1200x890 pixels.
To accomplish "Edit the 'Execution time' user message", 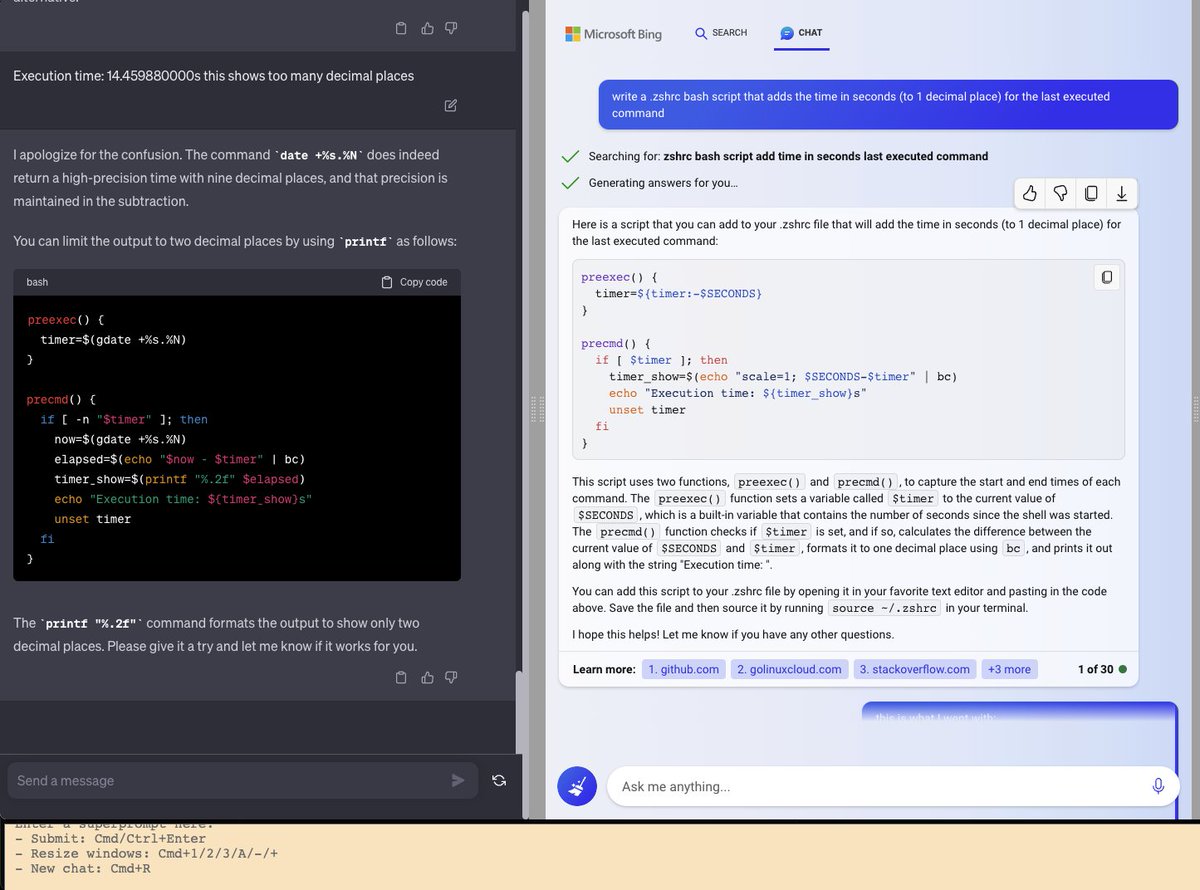I will (x=450, y=106).
